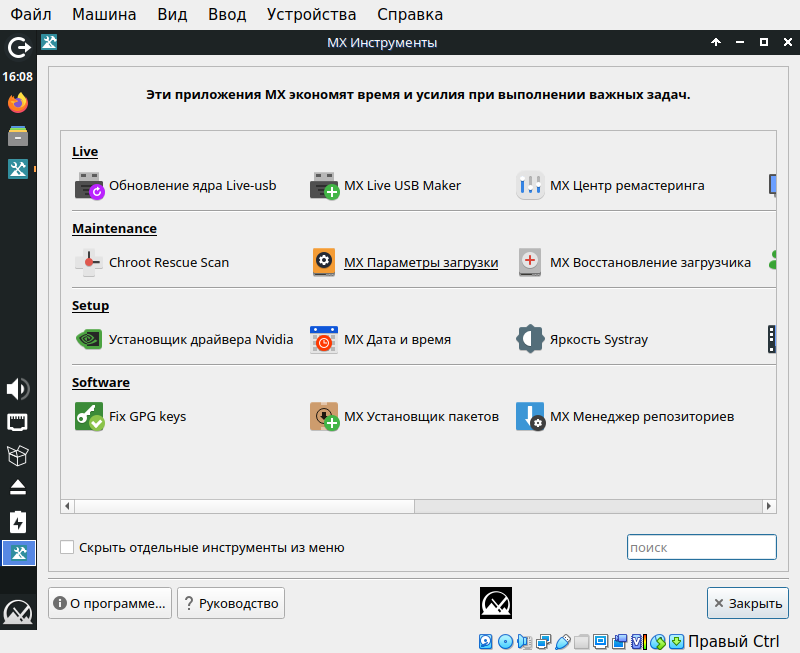The image size is (800, 653).
Task: Open the Справка menu
Action: pyautogui.click(x=410, y=14)
